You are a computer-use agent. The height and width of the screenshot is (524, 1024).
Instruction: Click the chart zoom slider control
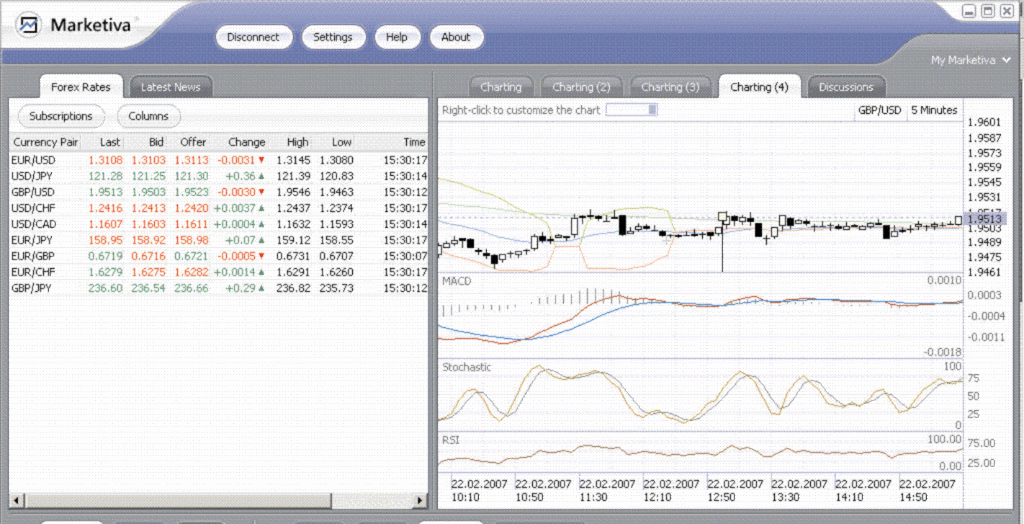pyautogui.click(x=632, y=110)
